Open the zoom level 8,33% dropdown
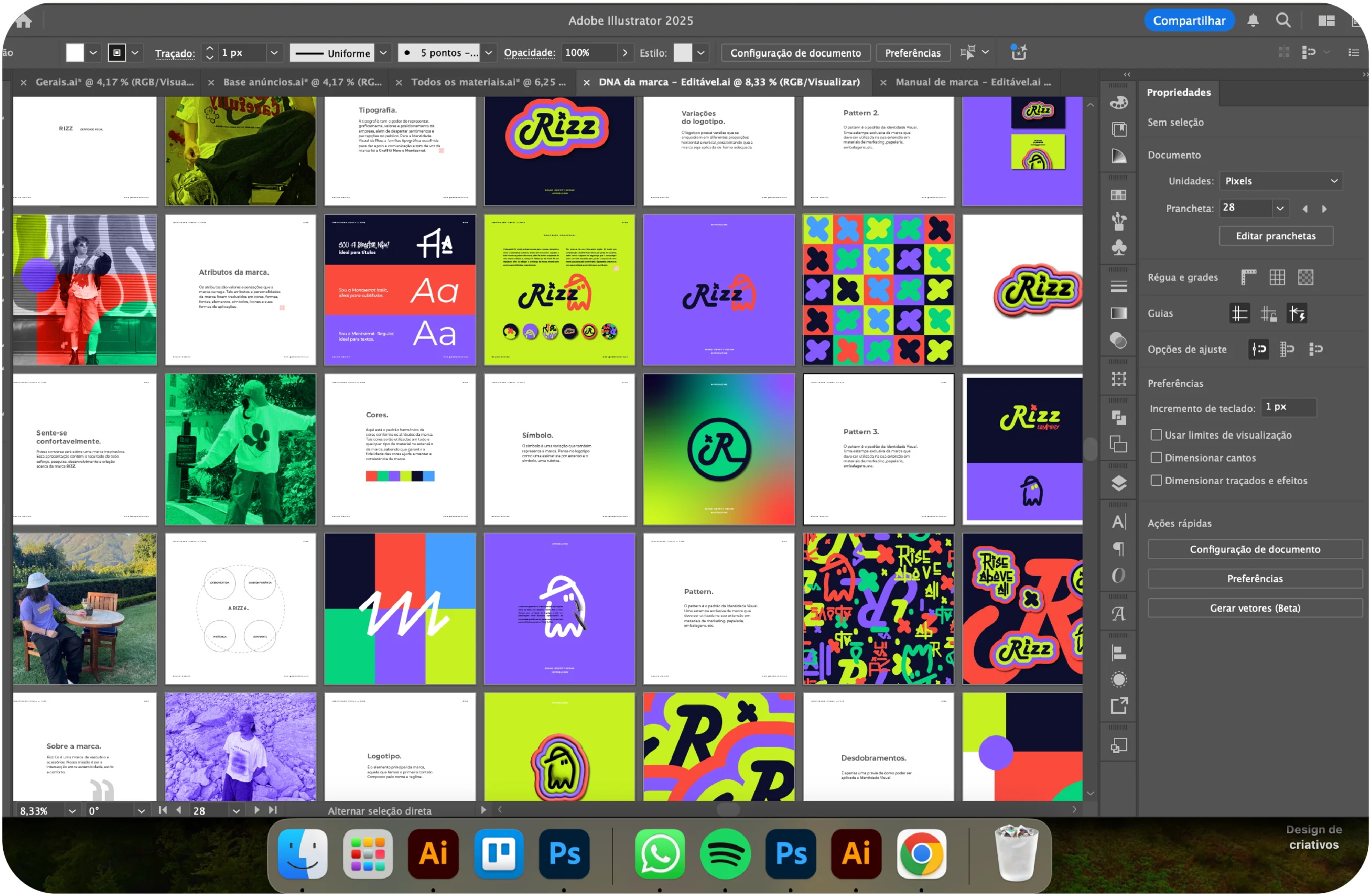 pos(72,811)
